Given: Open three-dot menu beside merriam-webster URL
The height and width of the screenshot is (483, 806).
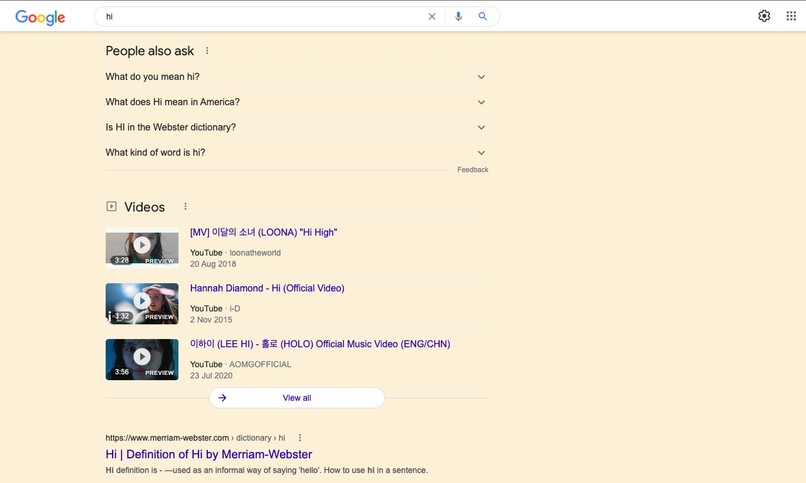Looking at the screenshot, I should [x=300, y=438].
